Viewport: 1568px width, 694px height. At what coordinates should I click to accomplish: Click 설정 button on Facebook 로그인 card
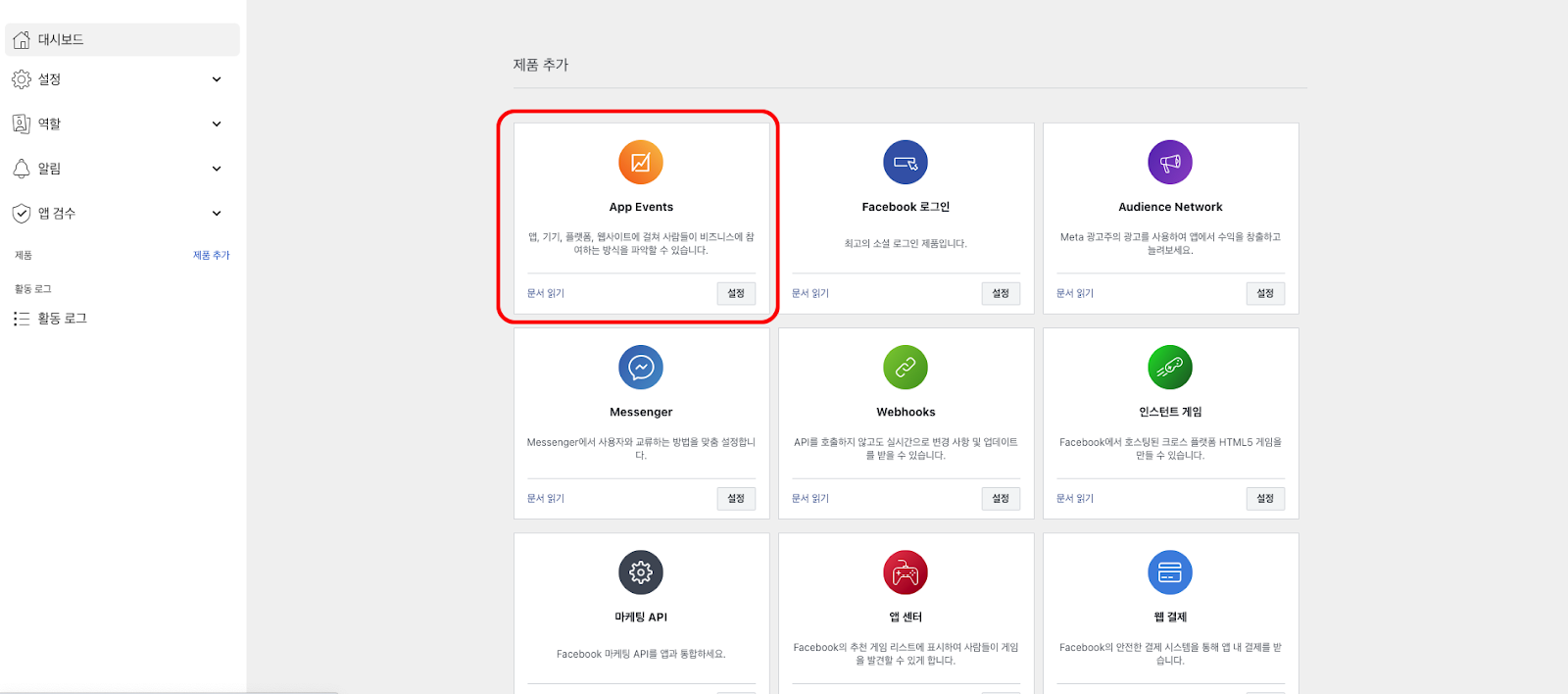(x=1001, y=293)
